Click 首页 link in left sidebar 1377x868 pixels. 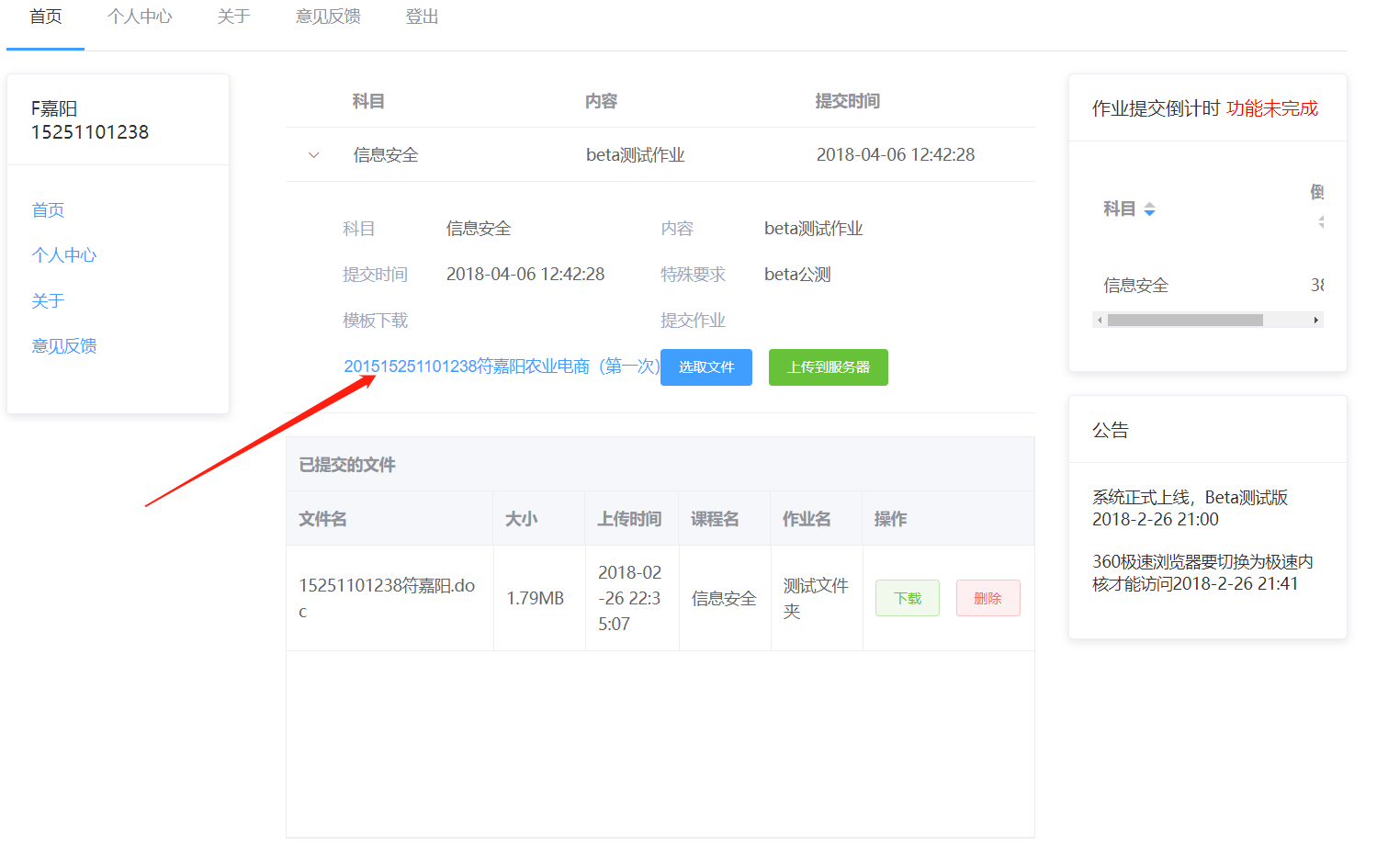click(48, 210)
